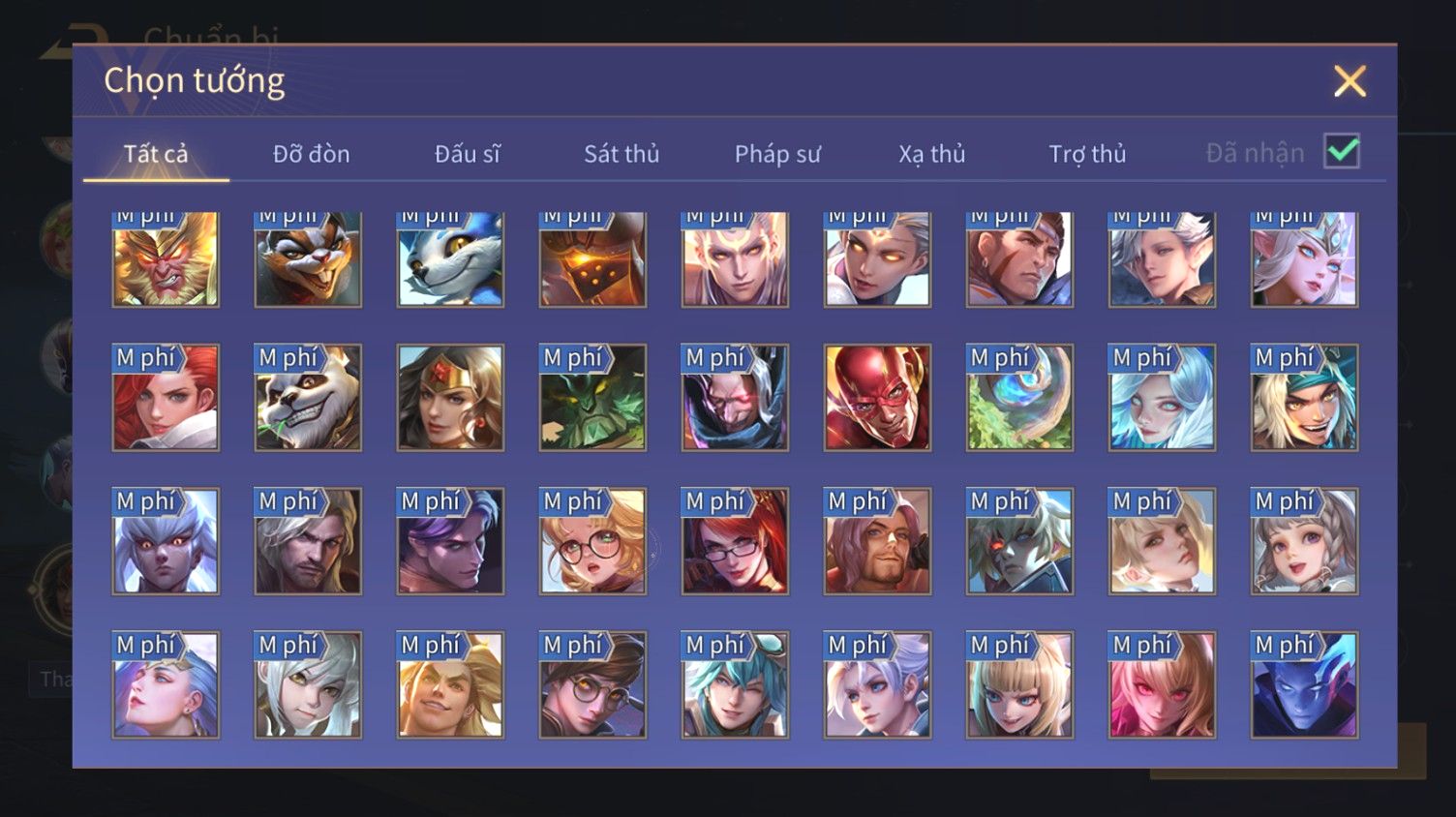Pick the pink-haired red-eyed girl hero

coord(1162,684)
